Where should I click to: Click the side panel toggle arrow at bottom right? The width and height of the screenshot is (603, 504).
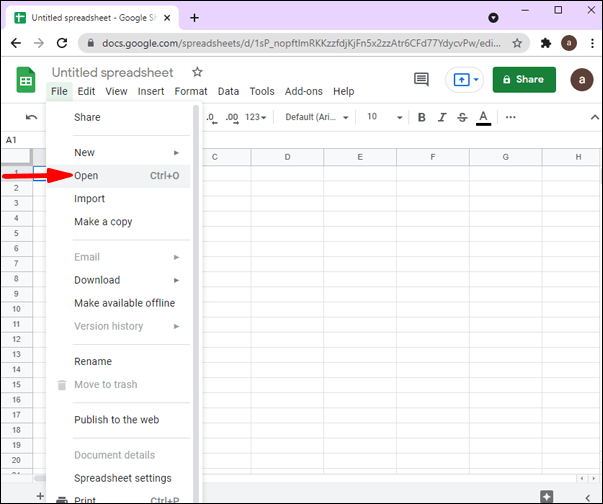point(587,497)
